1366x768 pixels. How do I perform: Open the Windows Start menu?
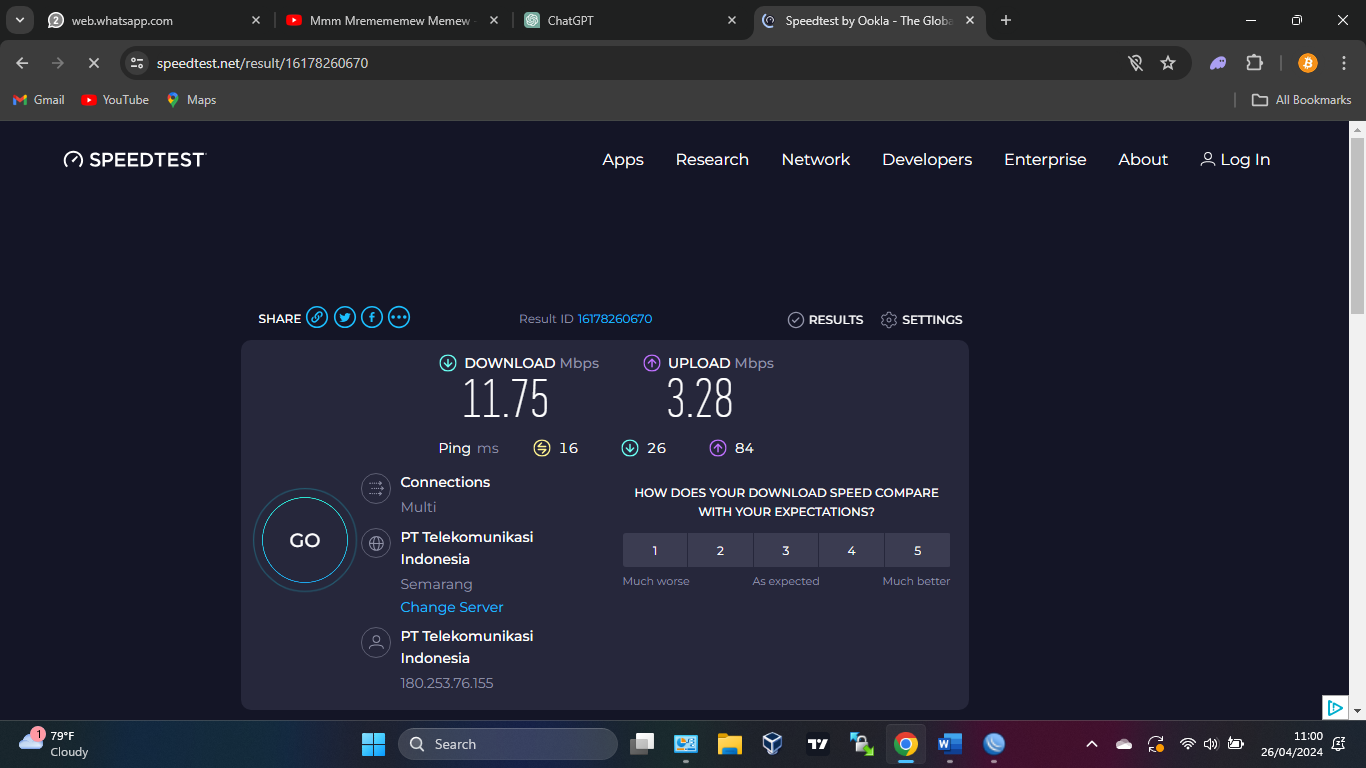(373, 744)
